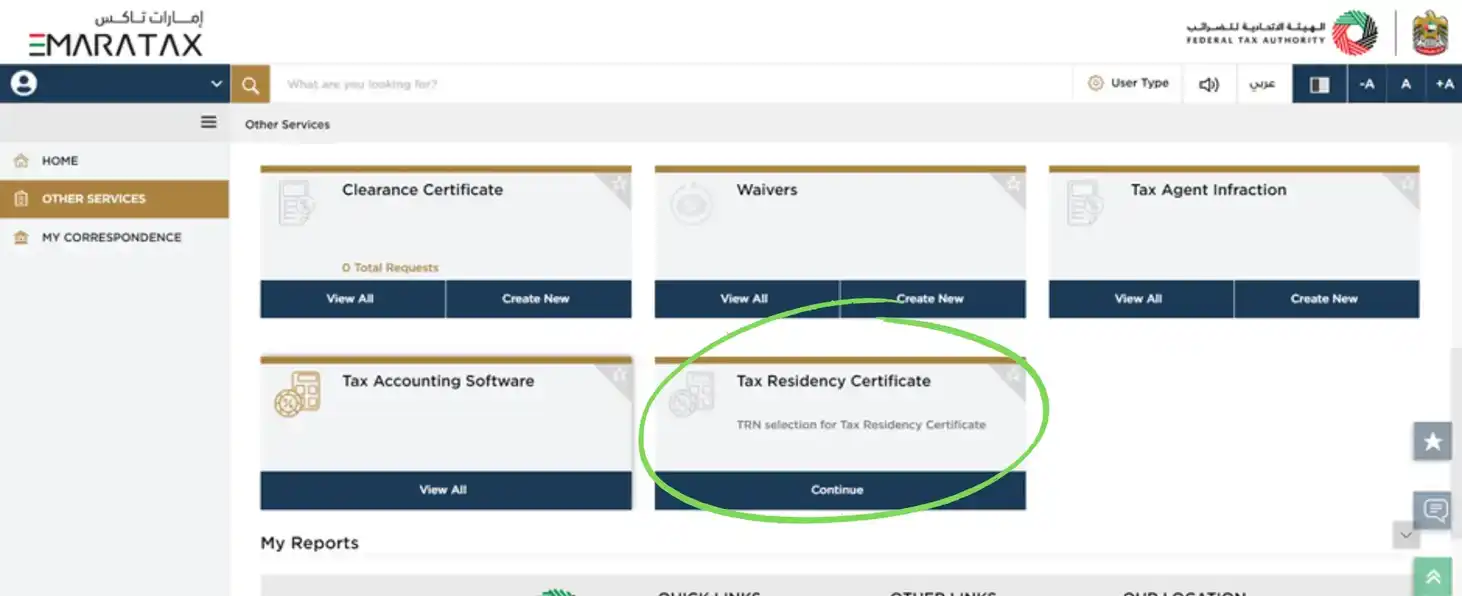The width and height of the screenshot is (1462, 596).
Task: Click the text-to-speech speaker icon
Action: point(1208,84)
